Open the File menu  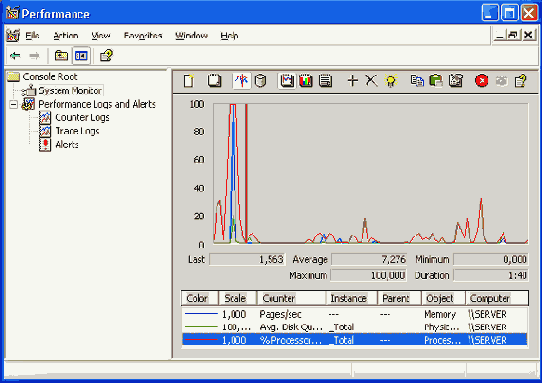click(x=32, y=36)
